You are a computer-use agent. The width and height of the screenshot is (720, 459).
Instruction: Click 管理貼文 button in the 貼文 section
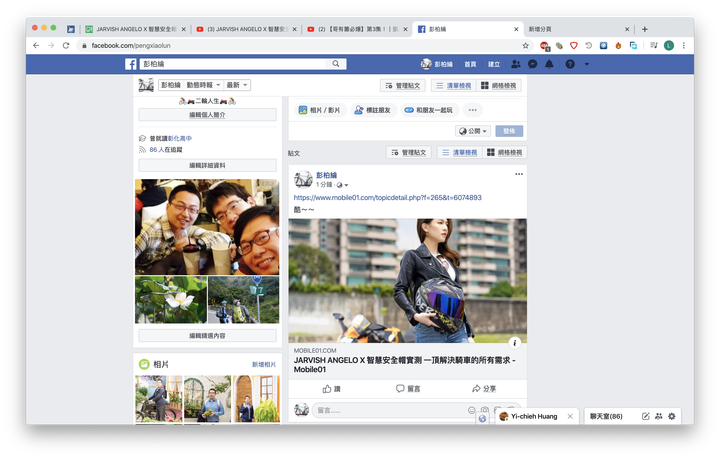pos(409,152)
